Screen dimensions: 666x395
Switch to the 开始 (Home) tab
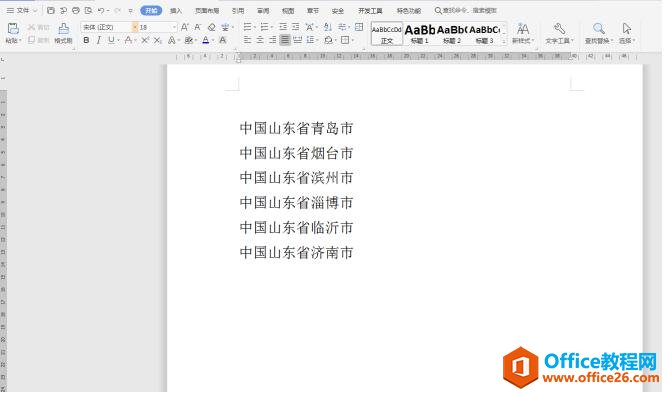pyautogui.click(x=151, y=11)
